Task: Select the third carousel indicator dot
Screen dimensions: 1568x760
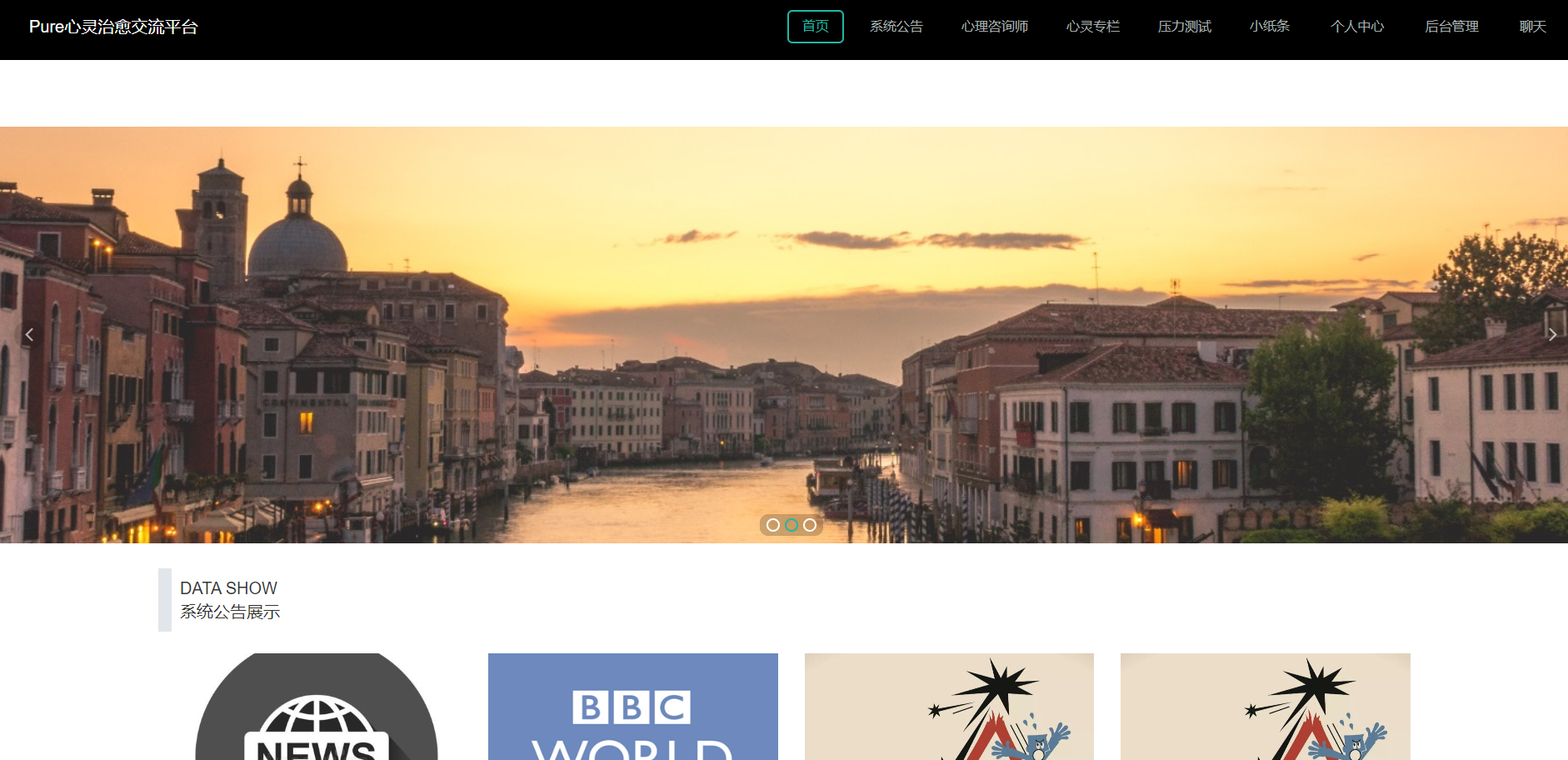Action: click(810, 525)
